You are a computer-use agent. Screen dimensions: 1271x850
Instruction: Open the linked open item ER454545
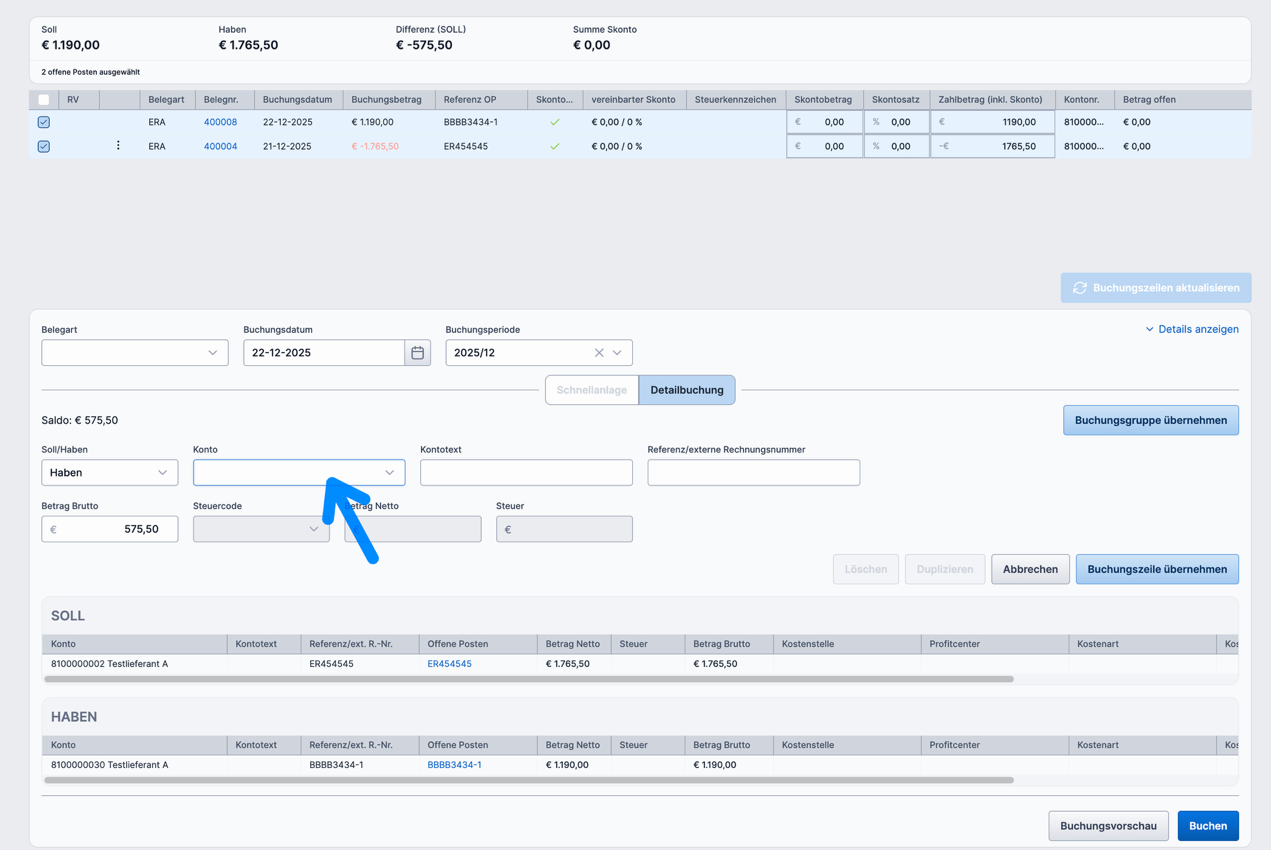(x=449, y=664)
